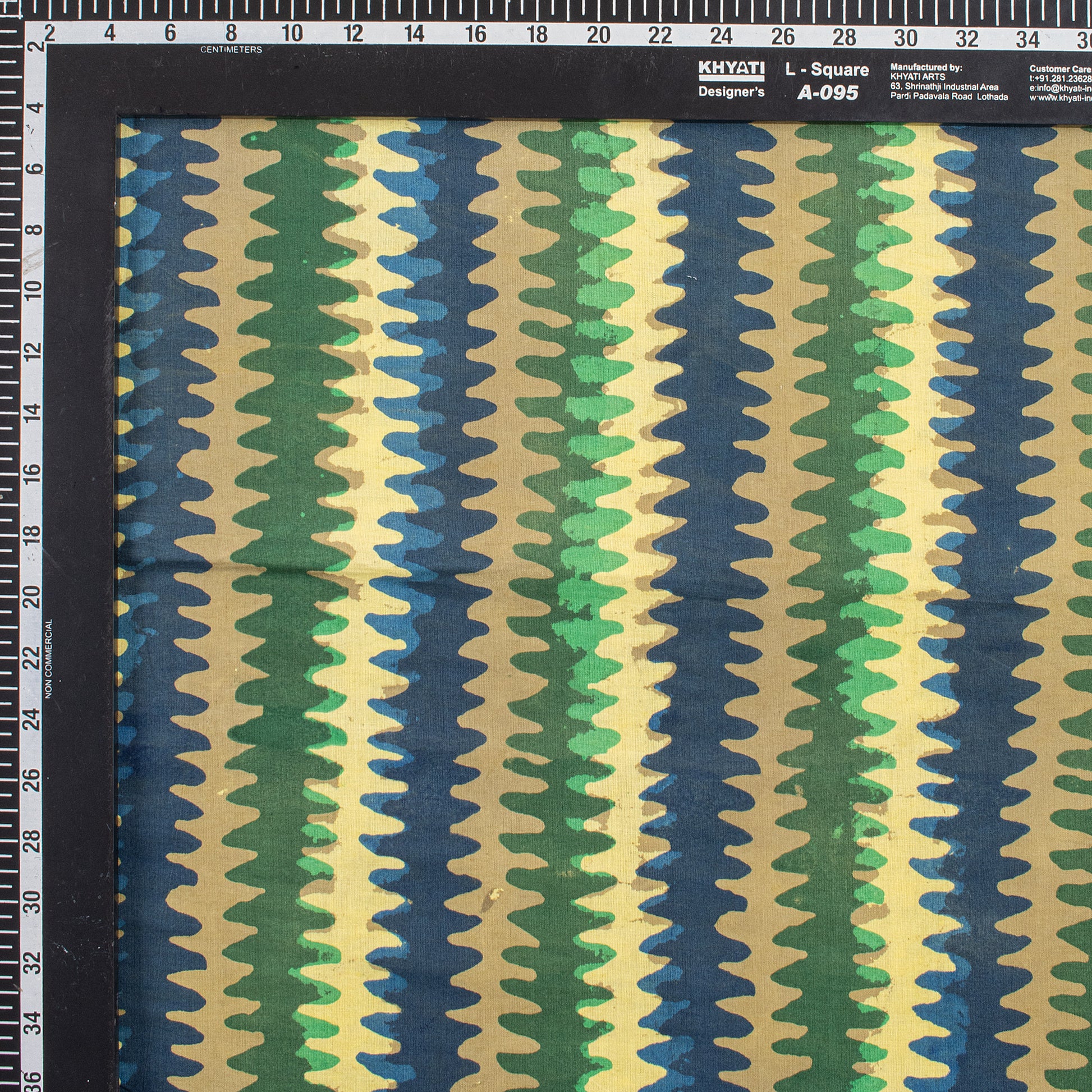
Task: Select the model number A-095
Action: click(x=828, y=92)
